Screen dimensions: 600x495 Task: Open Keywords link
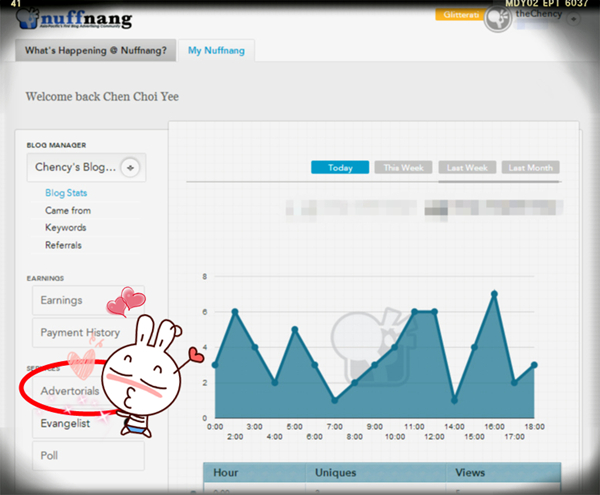pos(65,228)
